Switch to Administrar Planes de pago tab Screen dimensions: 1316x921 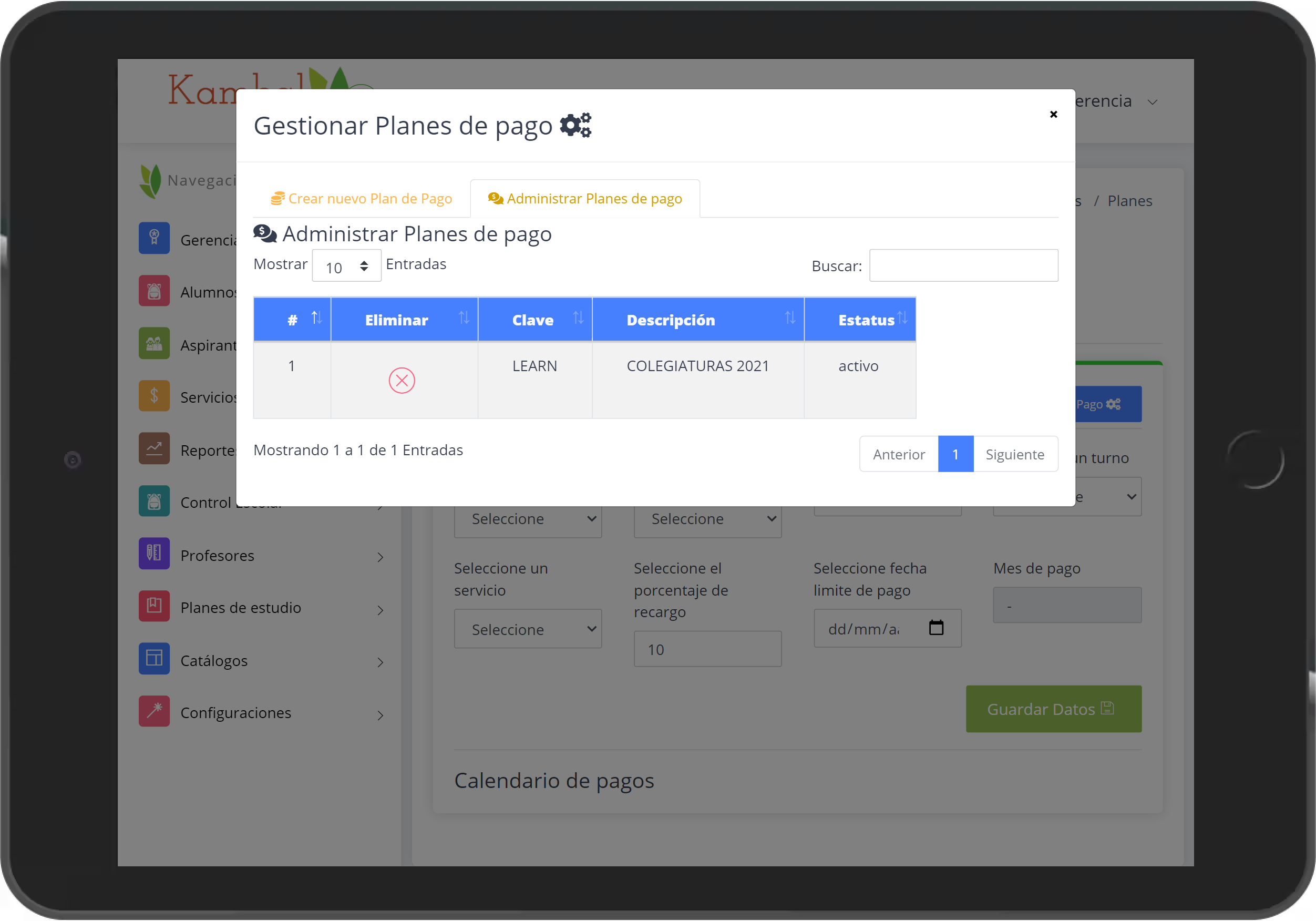(x=585, y=198)
